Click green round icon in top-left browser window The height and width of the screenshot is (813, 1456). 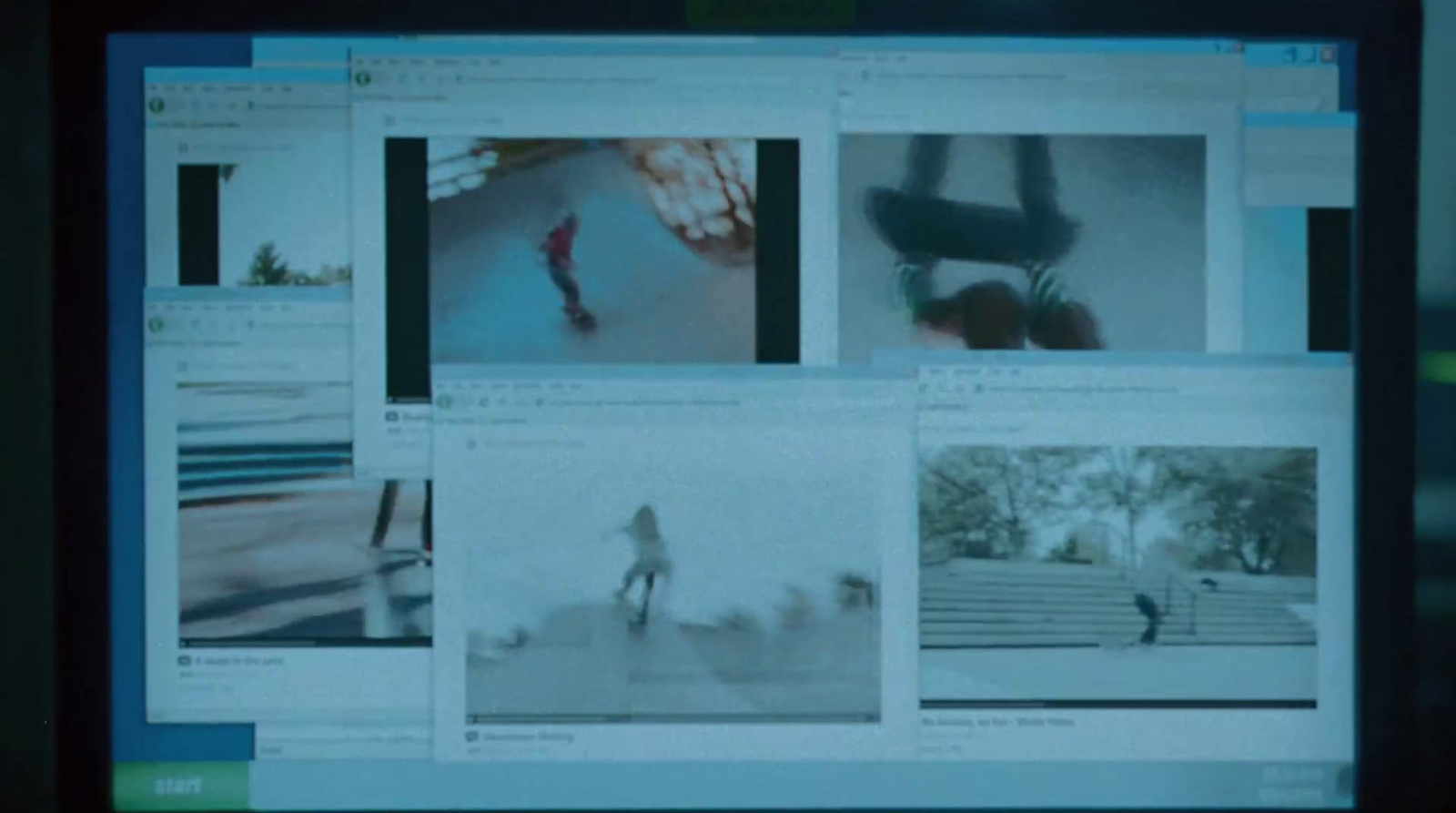(157, 106)
